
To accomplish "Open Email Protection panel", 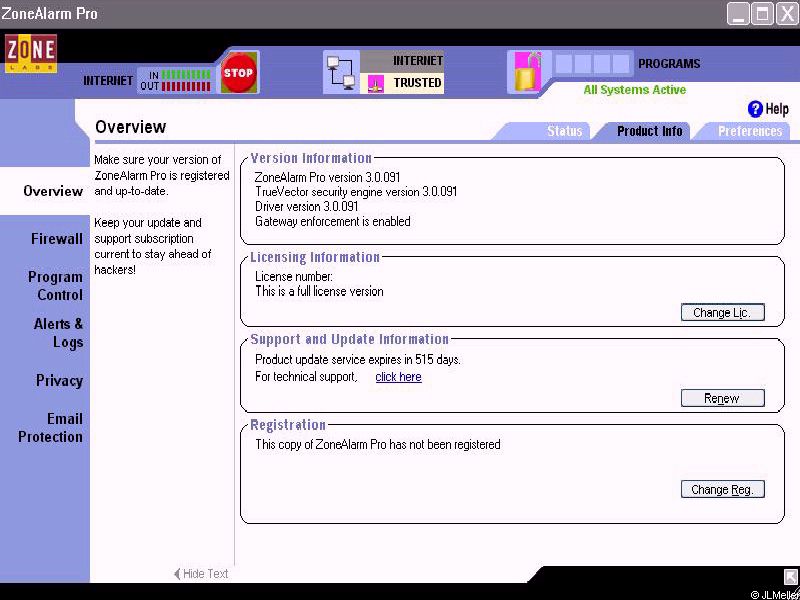I will pos(50,428).
